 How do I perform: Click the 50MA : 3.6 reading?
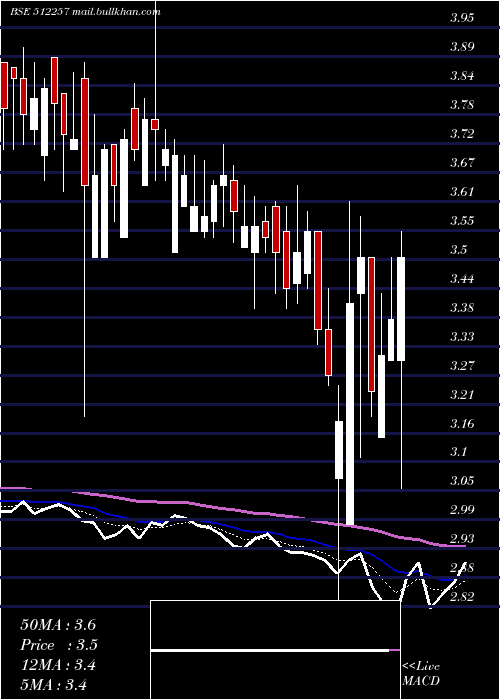point(58,625)
